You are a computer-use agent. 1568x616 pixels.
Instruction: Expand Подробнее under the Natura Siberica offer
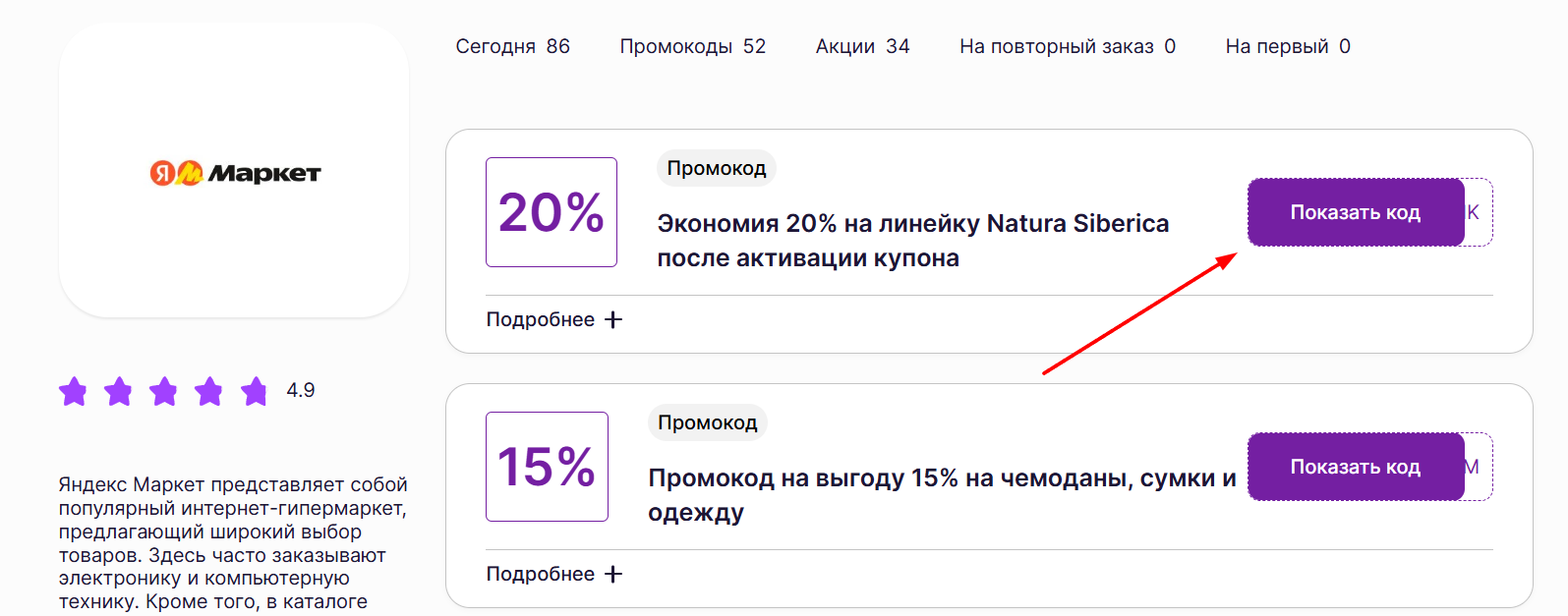[554, 320]
